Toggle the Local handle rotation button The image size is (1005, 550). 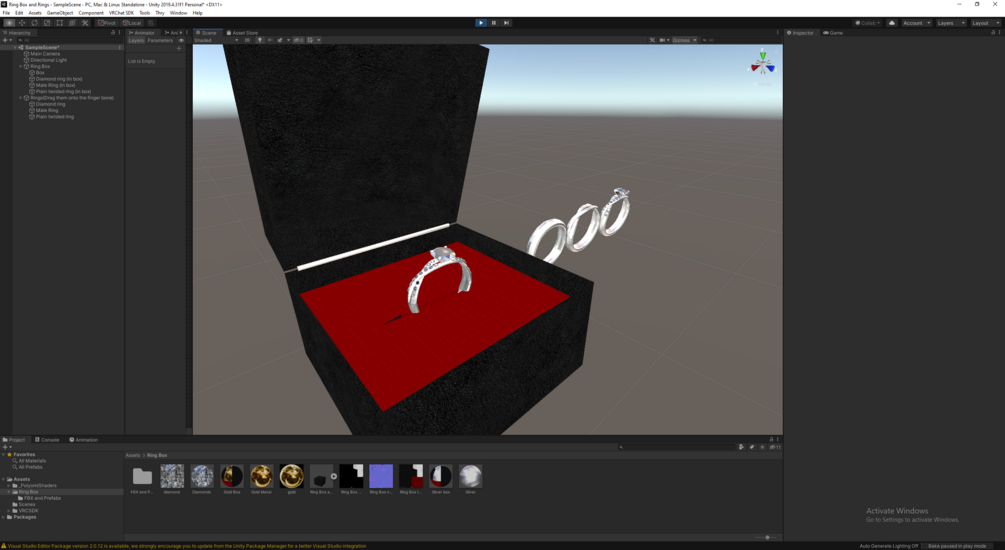click(132, 22)
